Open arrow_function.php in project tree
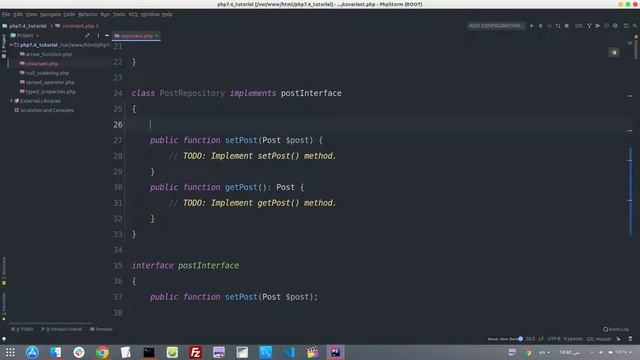The image size is (640, 360). coord(49,54)
